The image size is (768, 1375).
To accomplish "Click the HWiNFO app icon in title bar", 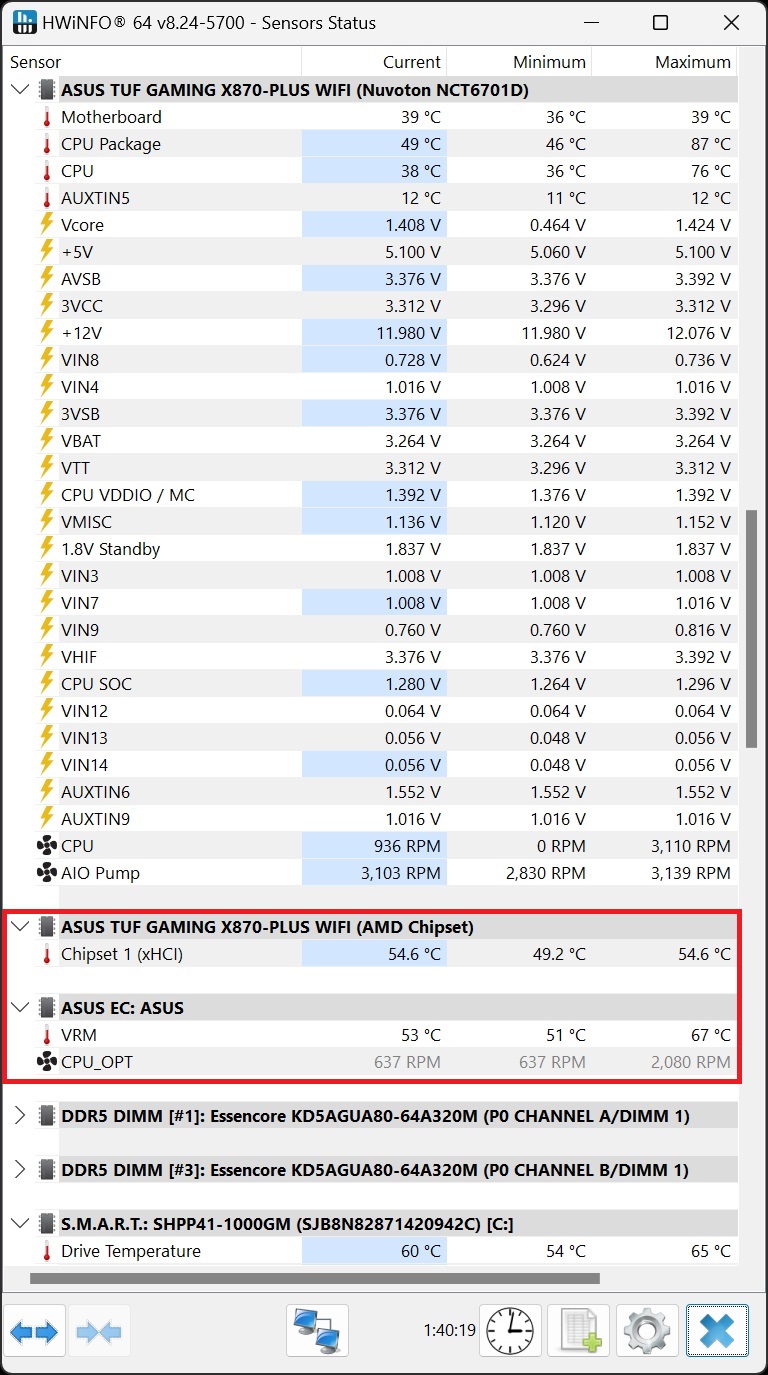I will 25,22.
